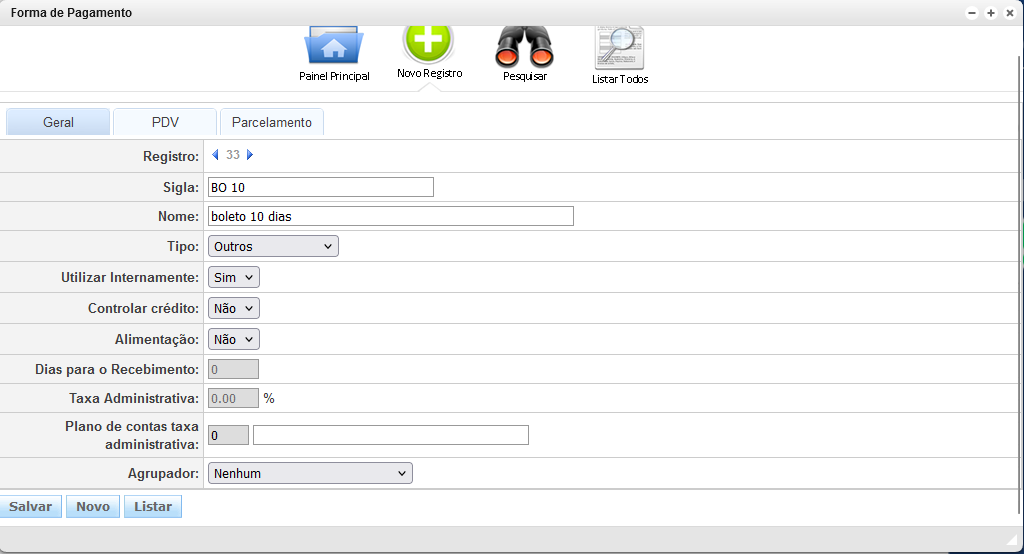The image size is (1024, 554).
Task: Click the Salvar button
Action: [30, 507]
